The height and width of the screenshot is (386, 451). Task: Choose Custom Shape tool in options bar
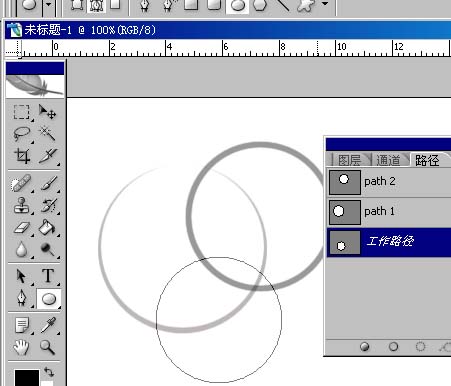tap(306, 5)
